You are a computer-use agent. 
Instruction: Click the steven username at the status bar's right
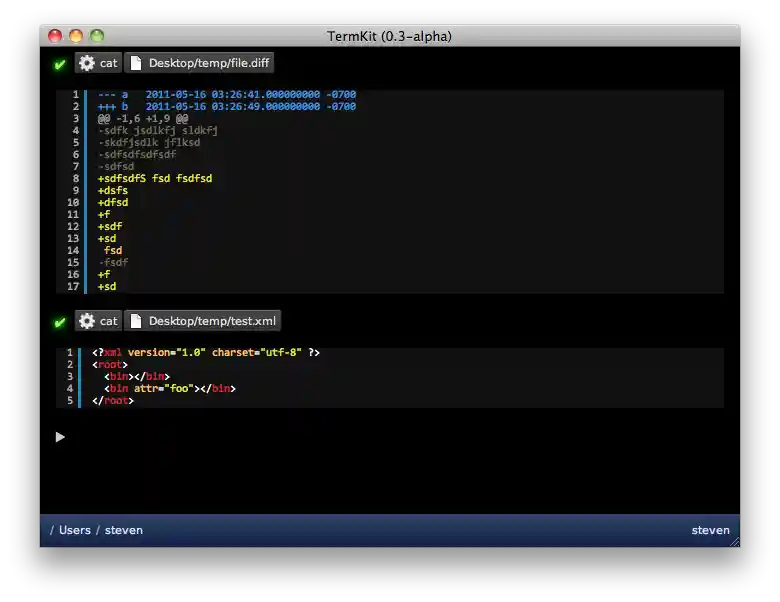[x=710, y=530]
